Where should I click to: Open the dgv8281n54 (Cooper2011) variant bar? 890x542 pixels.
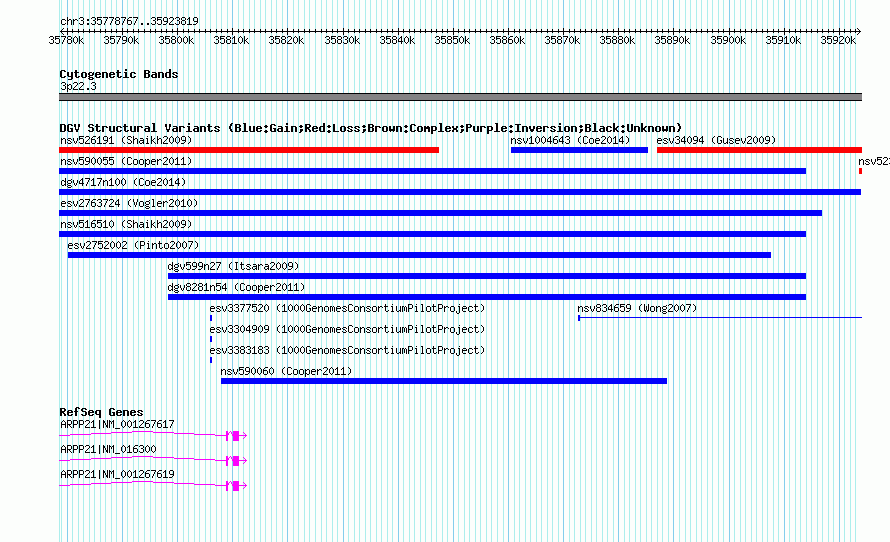[x=487, y=297]
